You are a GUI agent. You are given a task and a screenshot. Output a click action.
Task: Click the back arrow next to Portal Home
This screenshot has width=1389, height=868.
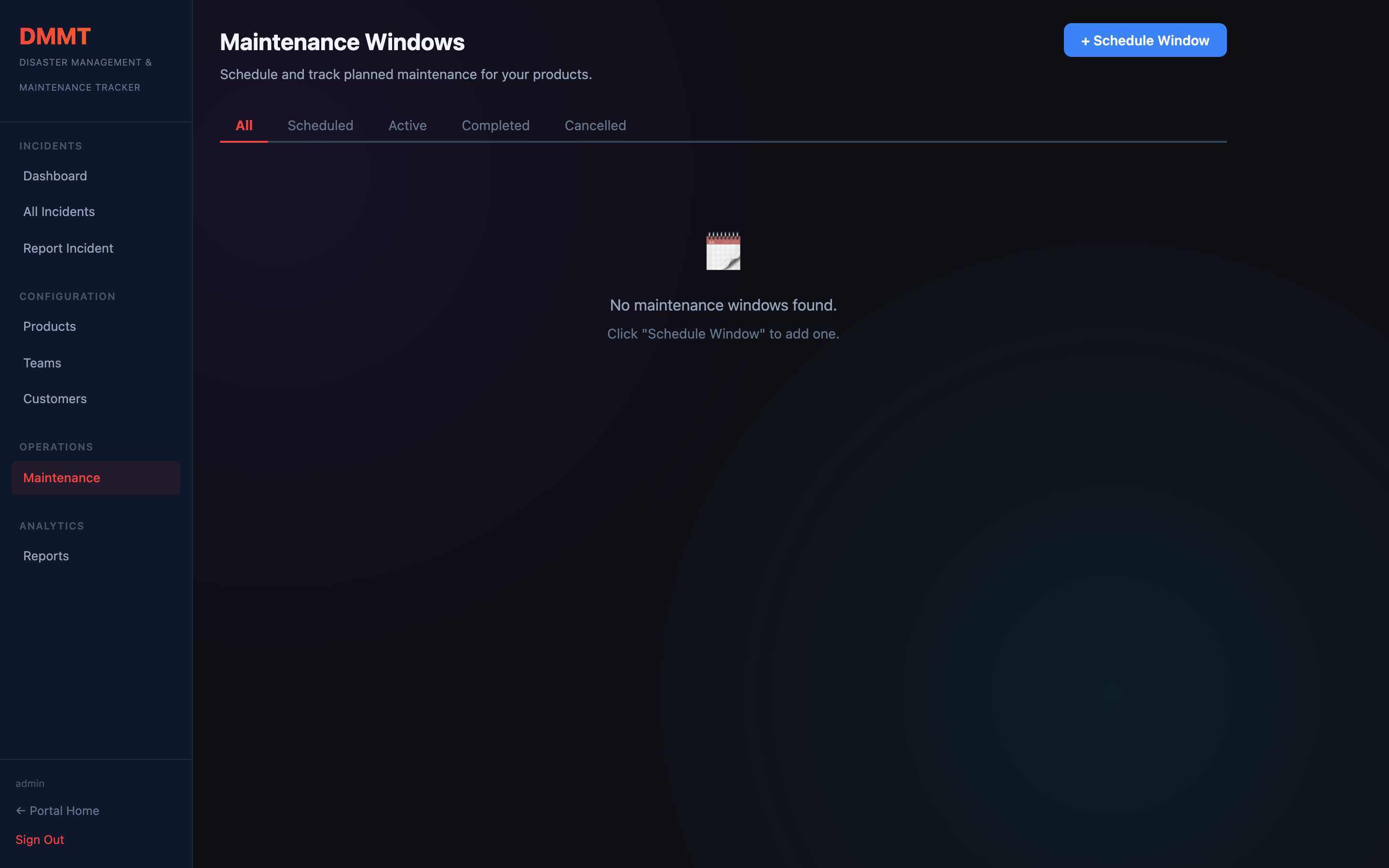point(21,810)
